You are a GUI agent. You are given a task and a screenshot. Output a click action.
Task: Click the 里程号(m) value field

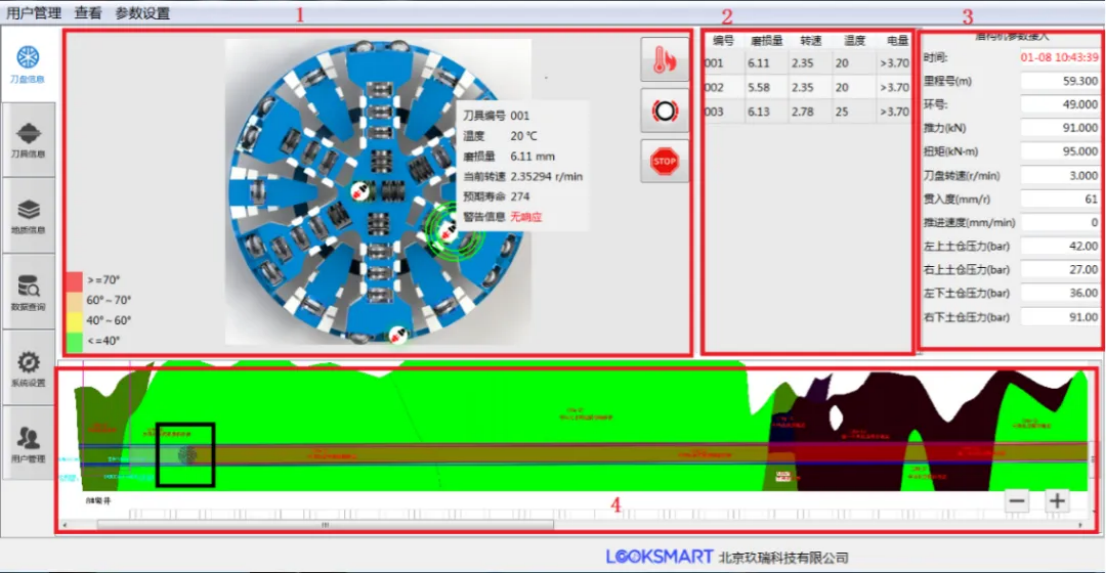tap(1060, 81)
